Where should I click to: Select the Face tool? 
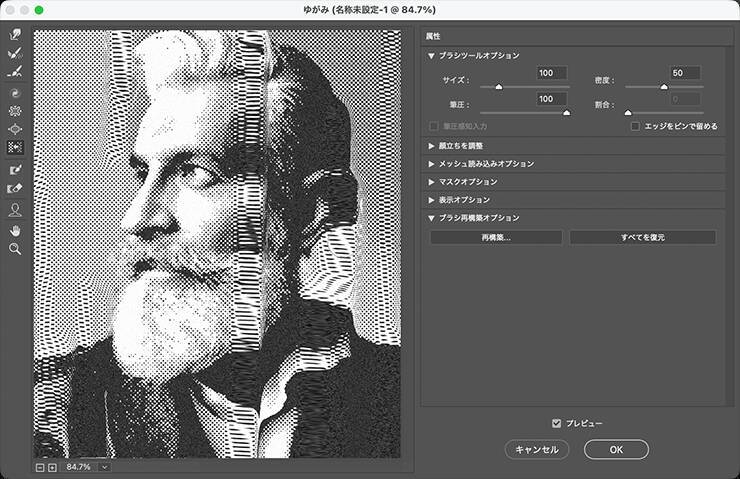15,210
